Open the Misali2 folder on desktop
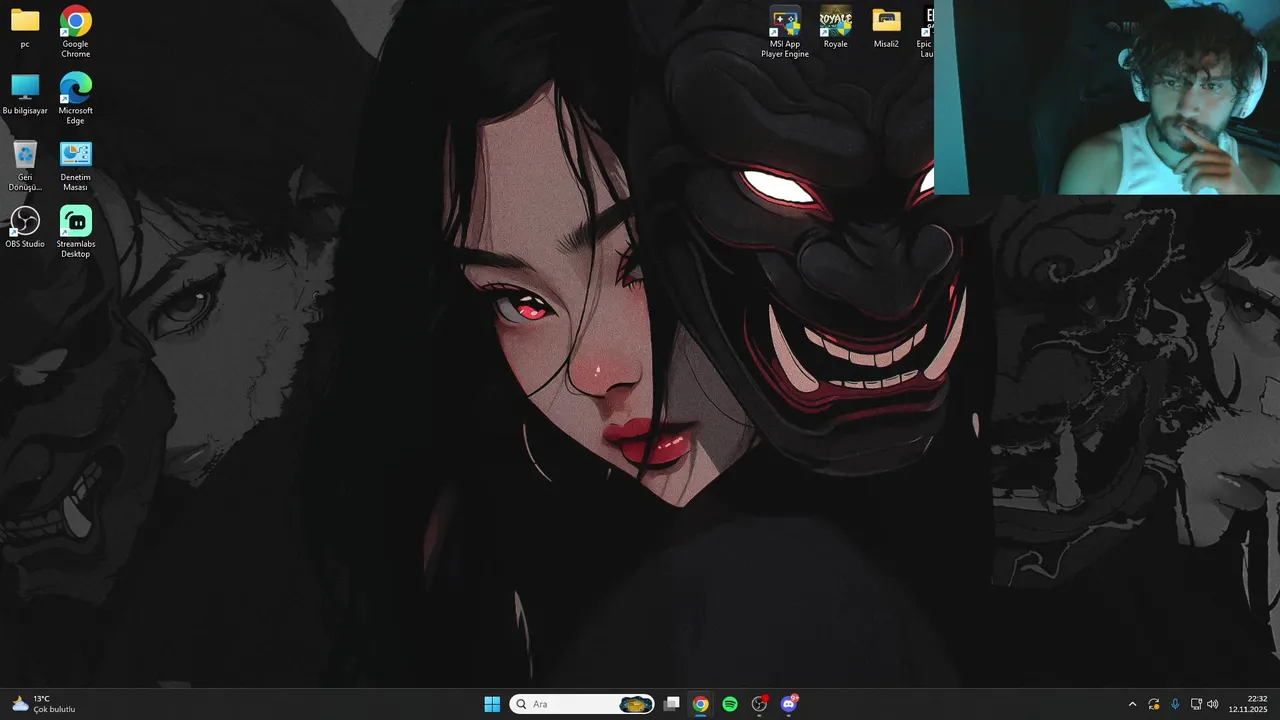The width and height of the screenshot is (1280, 720). [x=886, y=28]
